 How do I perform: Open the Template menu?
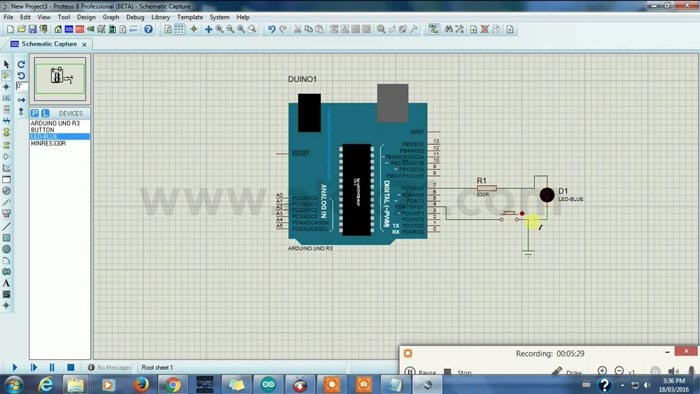(x=190, y=17)
